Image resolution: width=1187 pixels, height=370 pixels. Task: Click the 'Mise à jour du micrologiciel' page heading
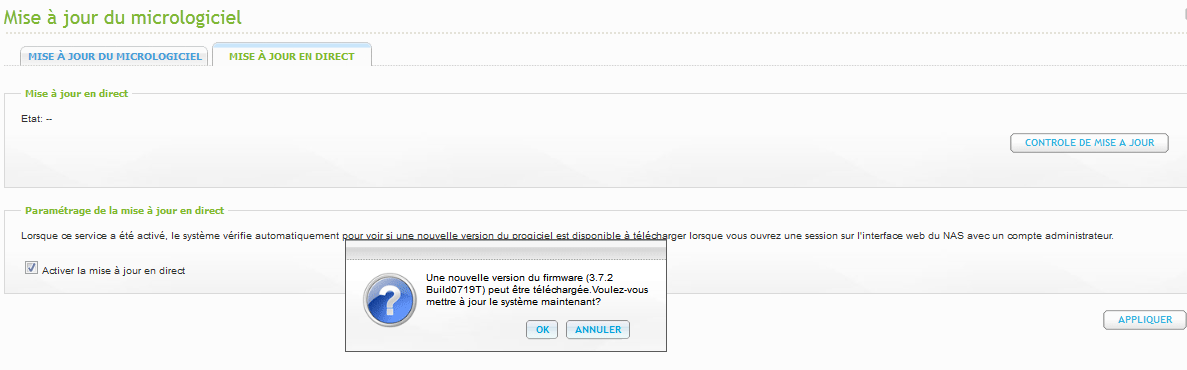123,17
